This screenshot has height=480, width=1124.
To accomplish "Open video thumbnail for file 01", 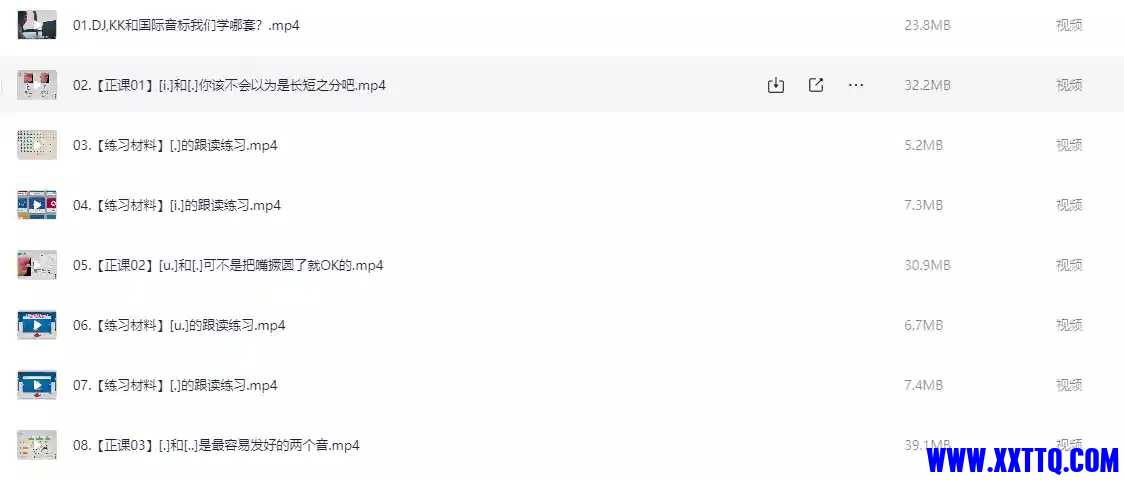I will (37, 25).
